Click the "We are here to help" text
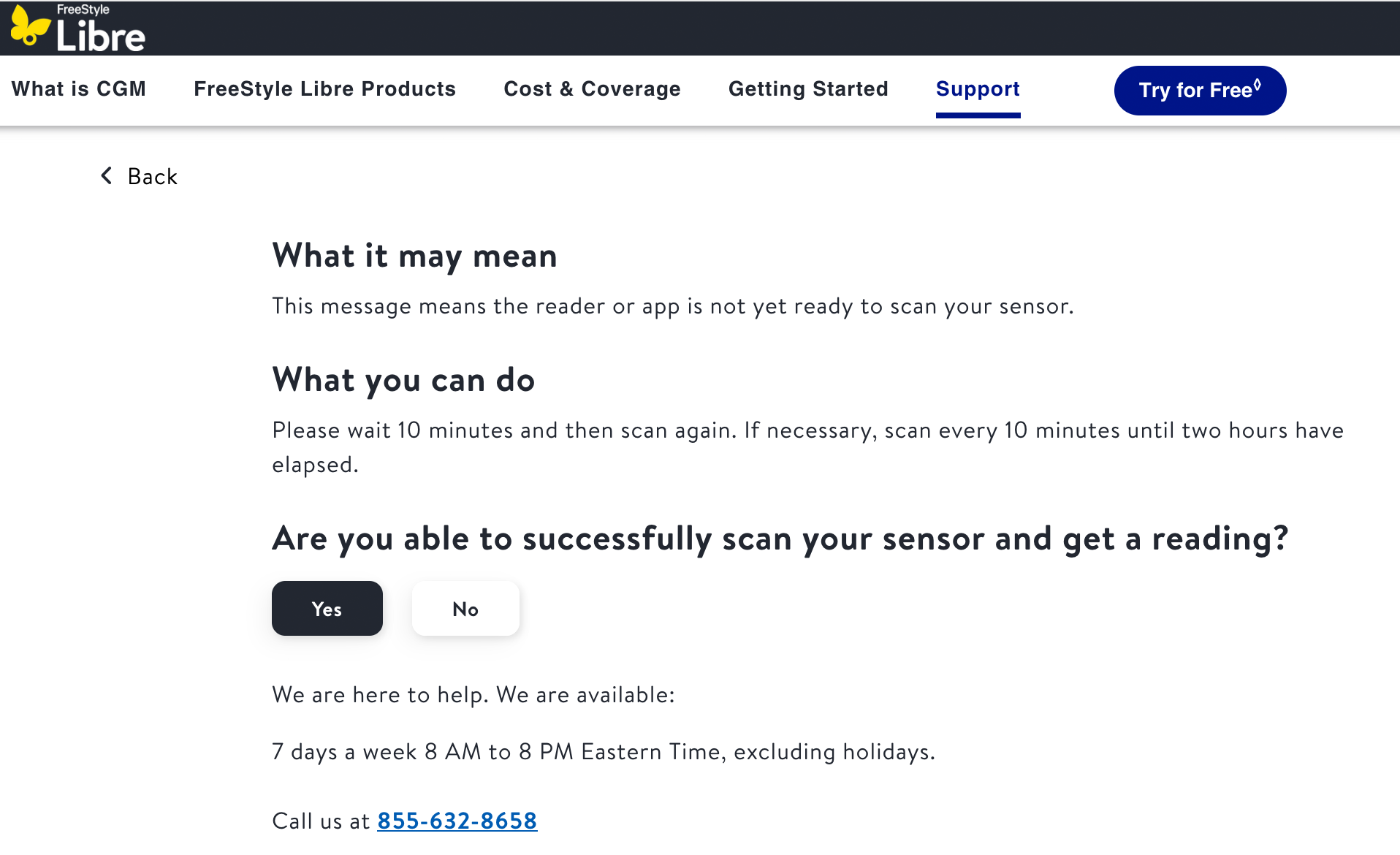Image resolution: width=1400 pixels, height=855 pixels. 473,695
